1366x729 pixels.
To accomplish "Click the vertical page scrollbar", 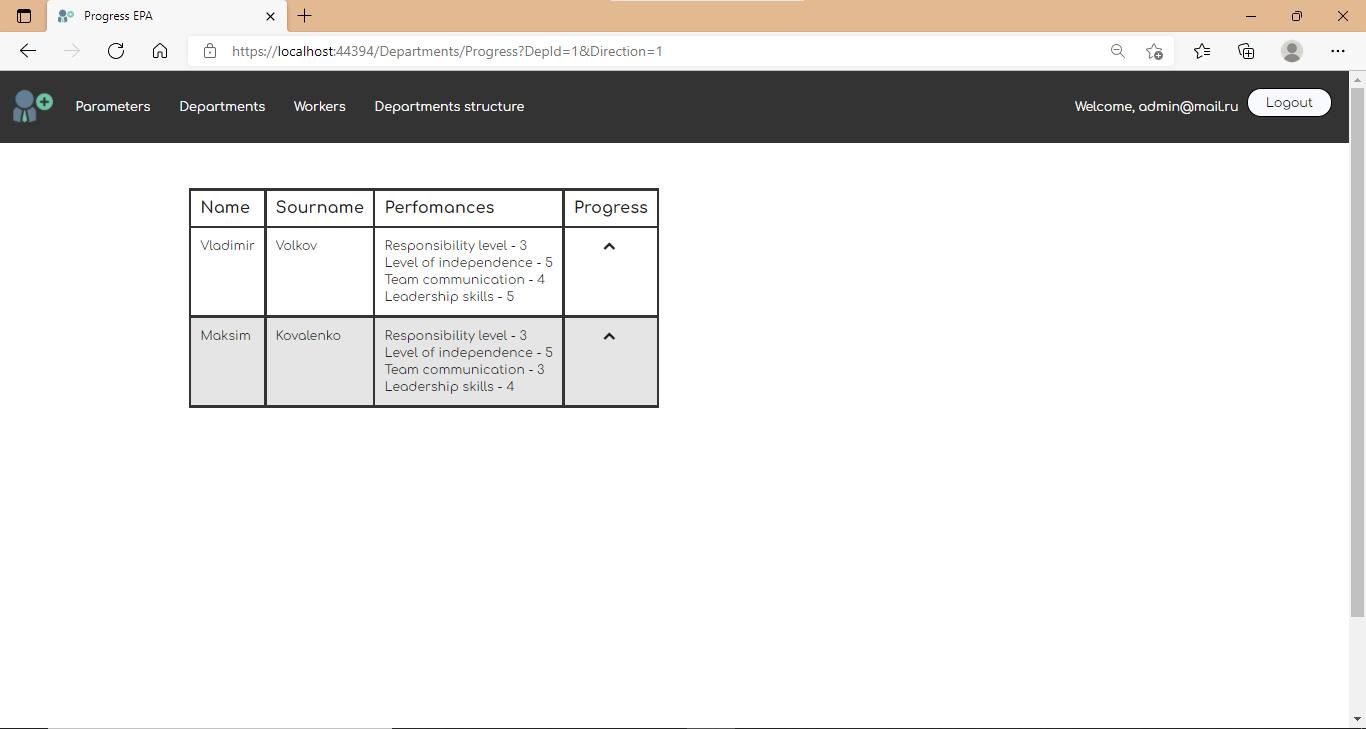I will (1357, 352).
